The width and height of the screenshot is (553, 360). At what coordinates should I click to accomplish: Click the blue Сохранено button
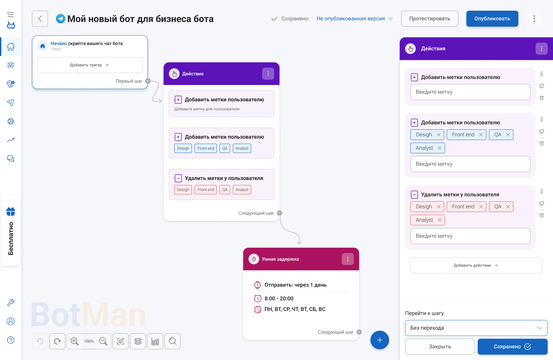512,347
